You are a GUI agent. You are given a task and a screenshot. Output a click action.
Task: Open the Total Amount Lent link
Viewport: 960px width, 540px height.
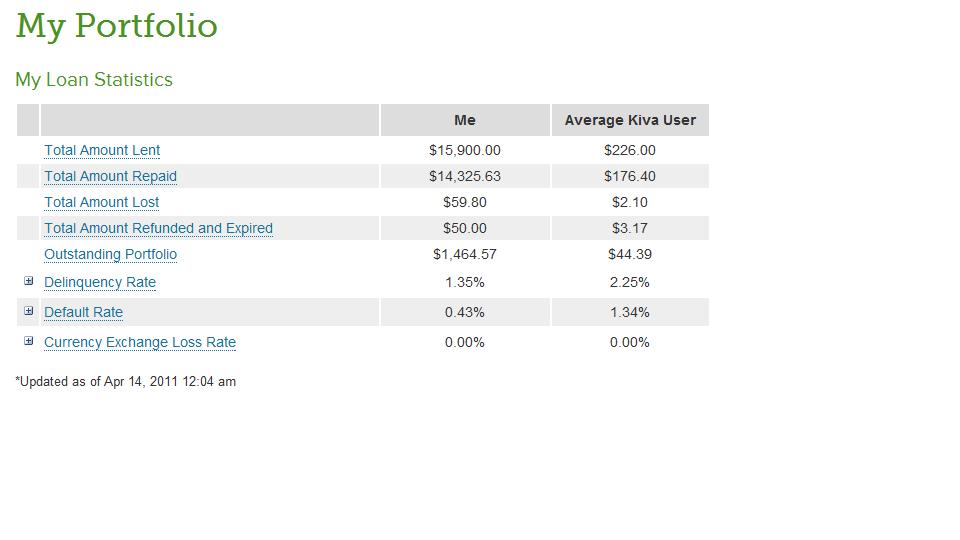pyautogui.click(x=102, y=151)
